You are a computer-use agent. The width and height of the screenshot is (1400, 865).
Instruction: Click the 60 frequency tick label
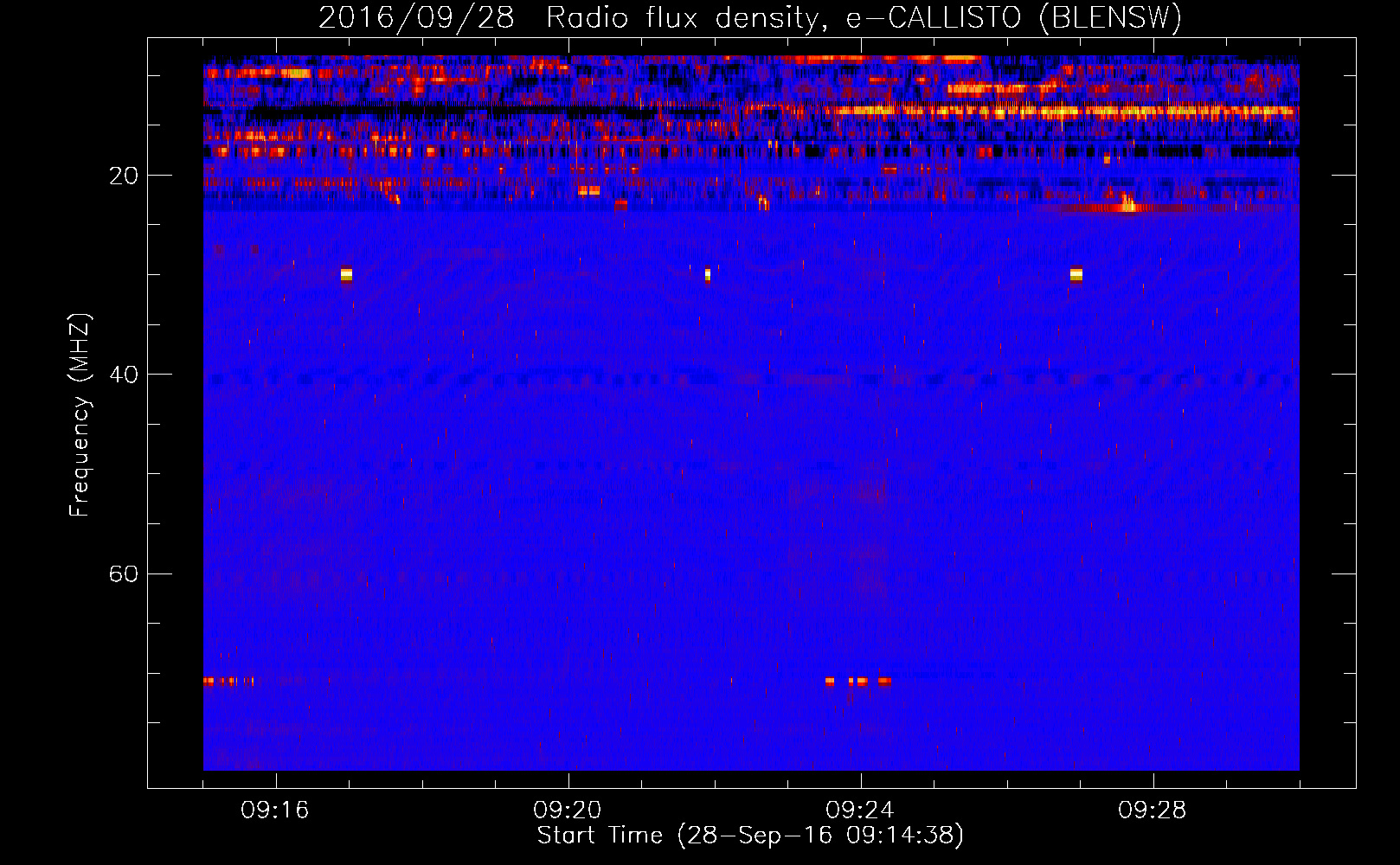click(x=123, y=573)
